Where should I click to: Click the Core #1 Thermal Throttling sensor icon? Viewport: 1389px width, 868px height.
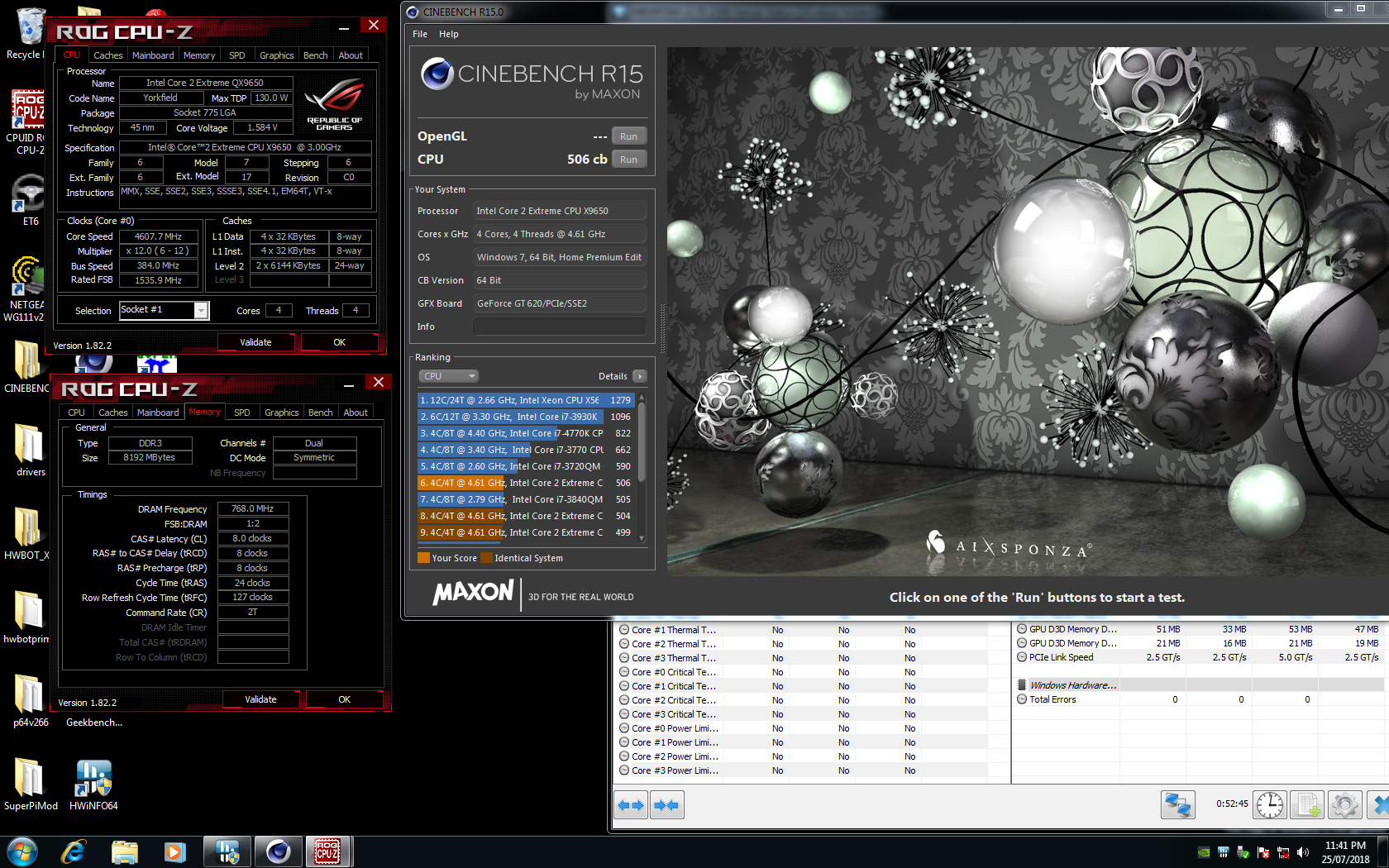(624, 630)
